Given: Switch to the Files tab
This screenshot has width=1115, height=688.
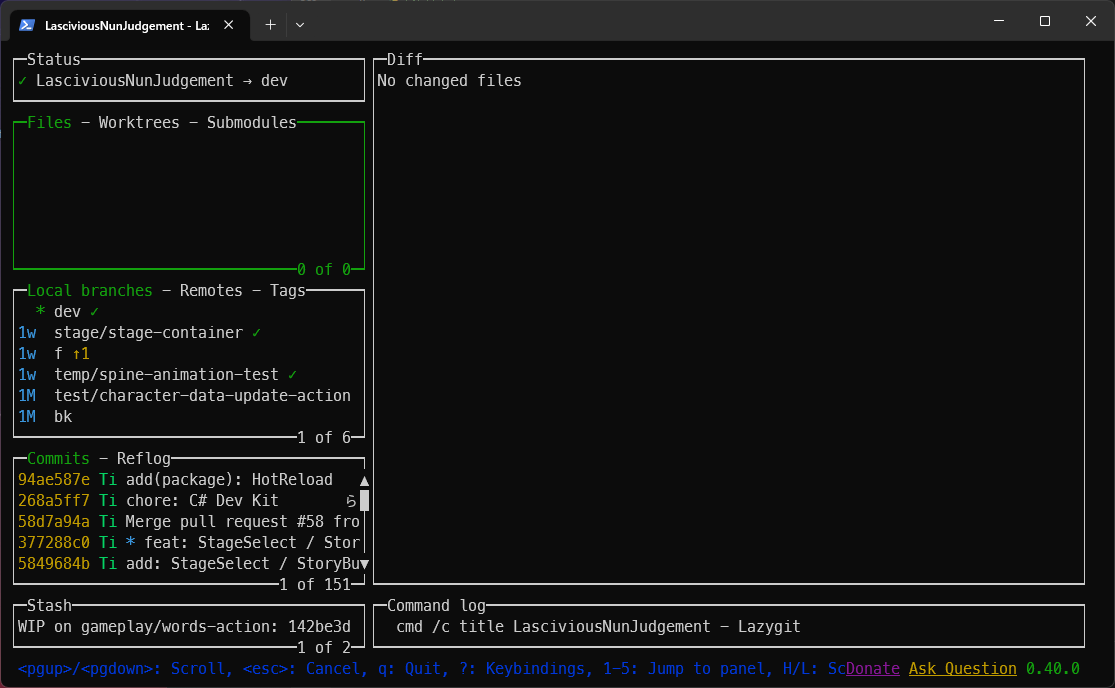Looking at the screenshot, I should (x=49, y=122).
